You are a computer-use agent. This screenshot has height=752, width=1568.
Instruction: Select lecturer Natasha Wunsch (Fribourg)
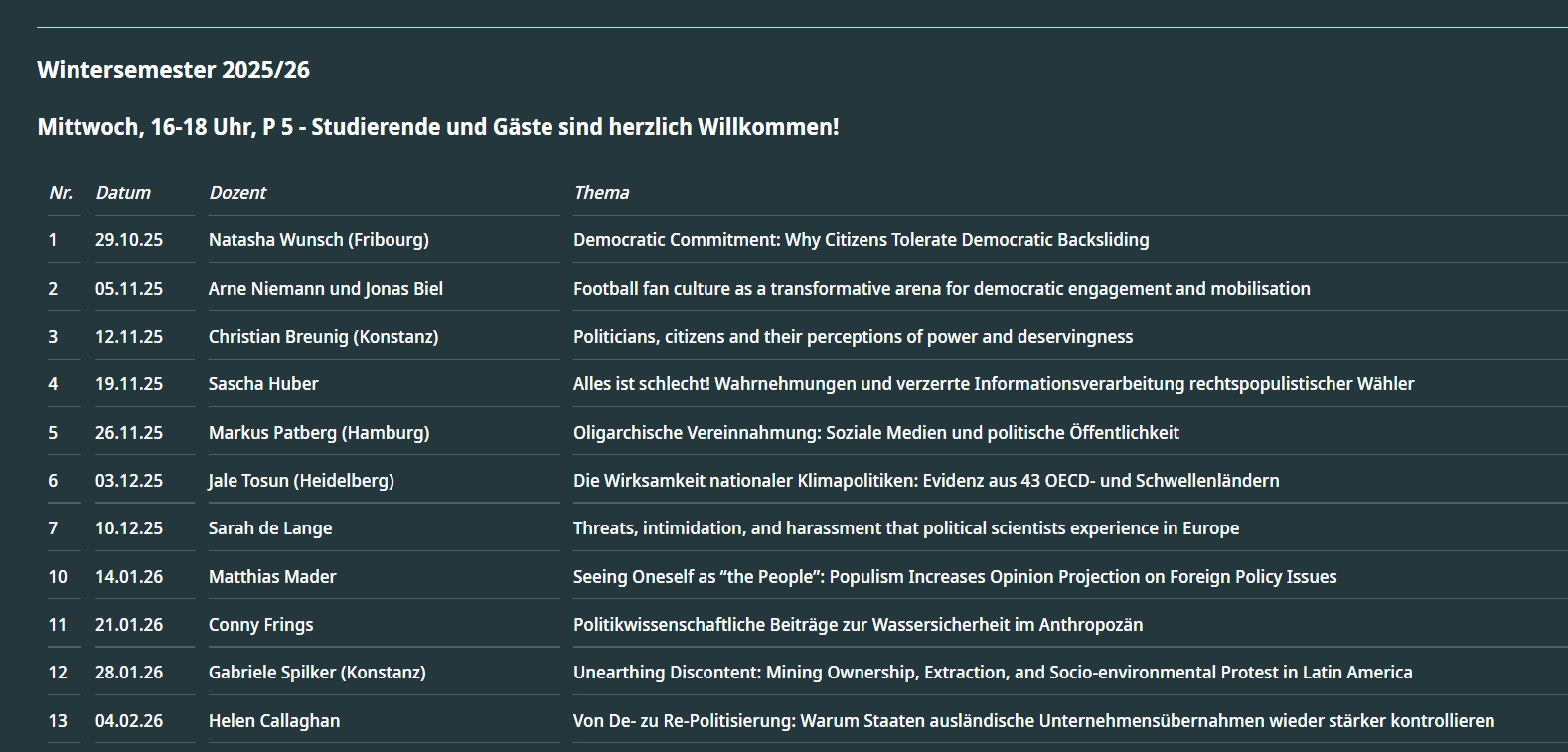319,240
